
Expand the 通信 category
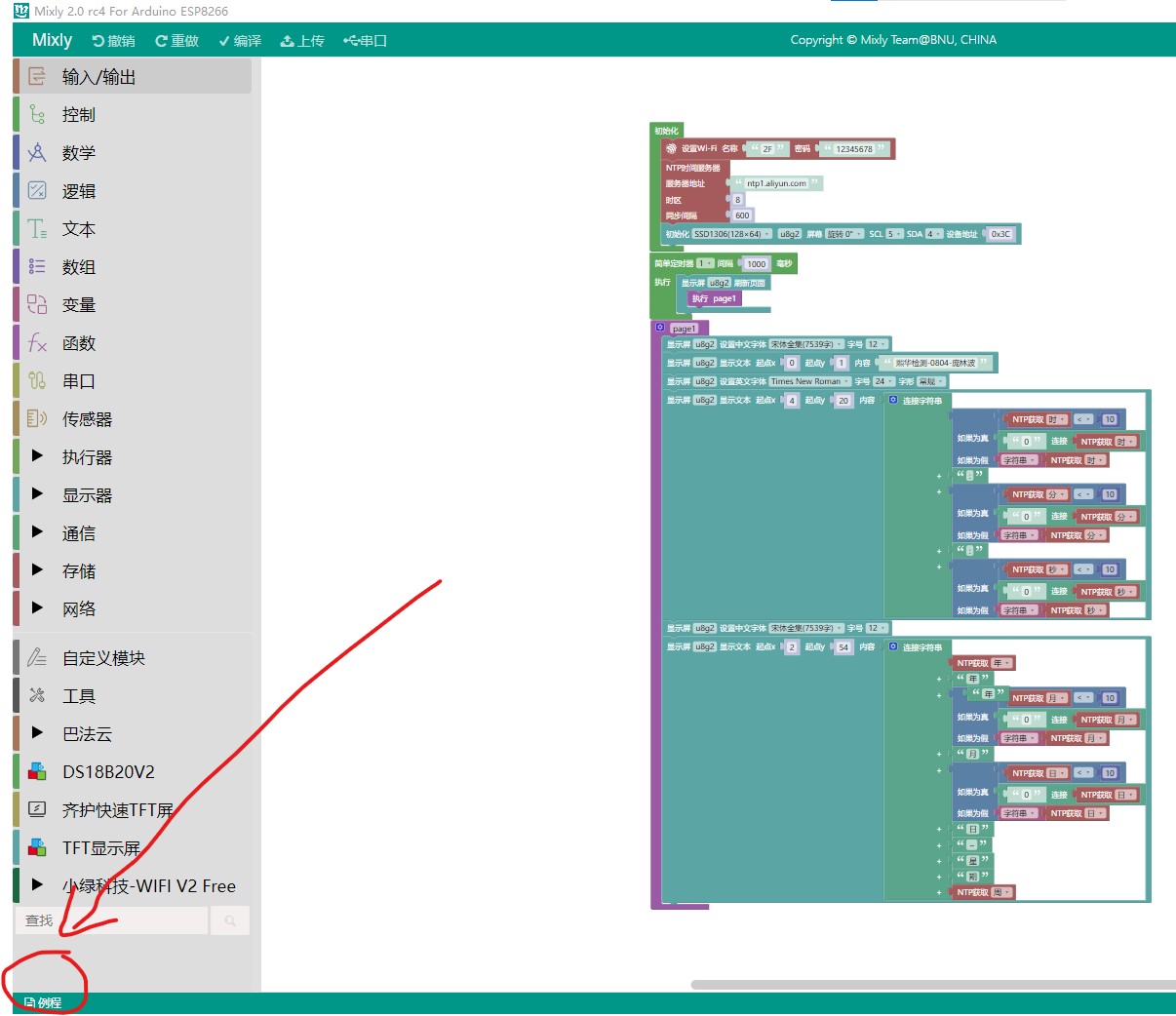click(133, 532)
